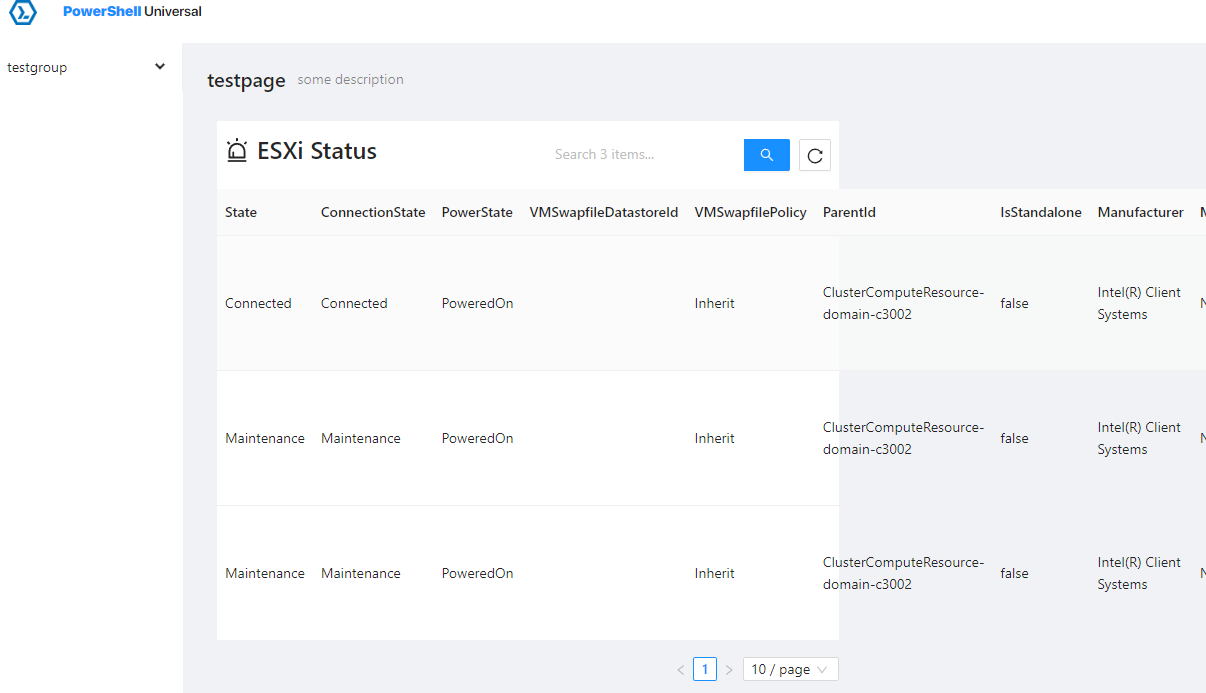Click the blue search magnifier button

click(x=766, y=155)
